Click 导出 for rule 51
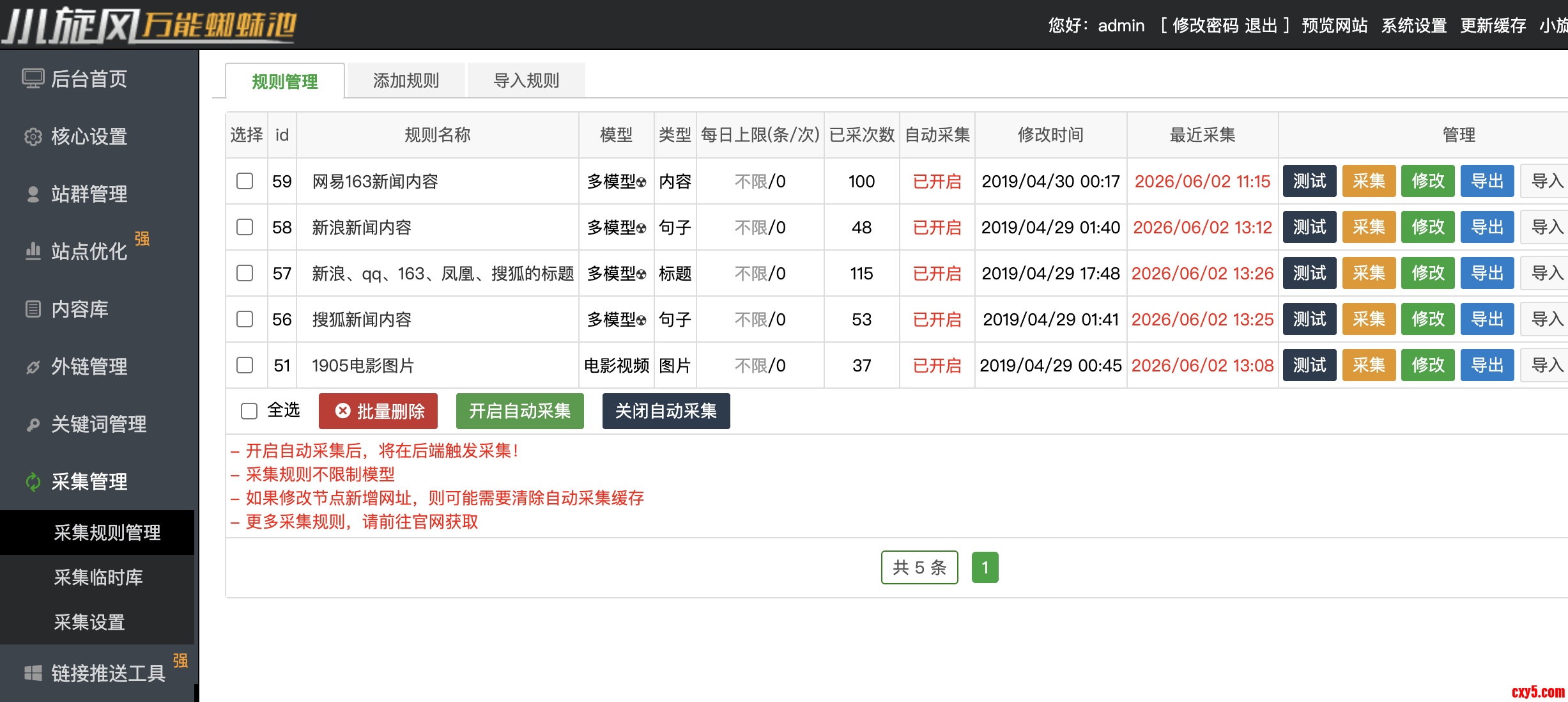 tap(1487, 365)
